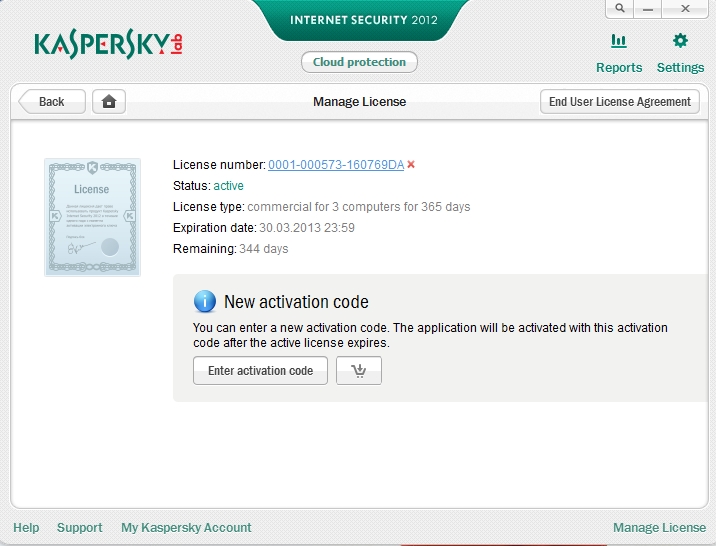Image resolution: width=716 pixels, height=546 pixels.
Task: Open the Settings gear icon
Action: point(680,41)
